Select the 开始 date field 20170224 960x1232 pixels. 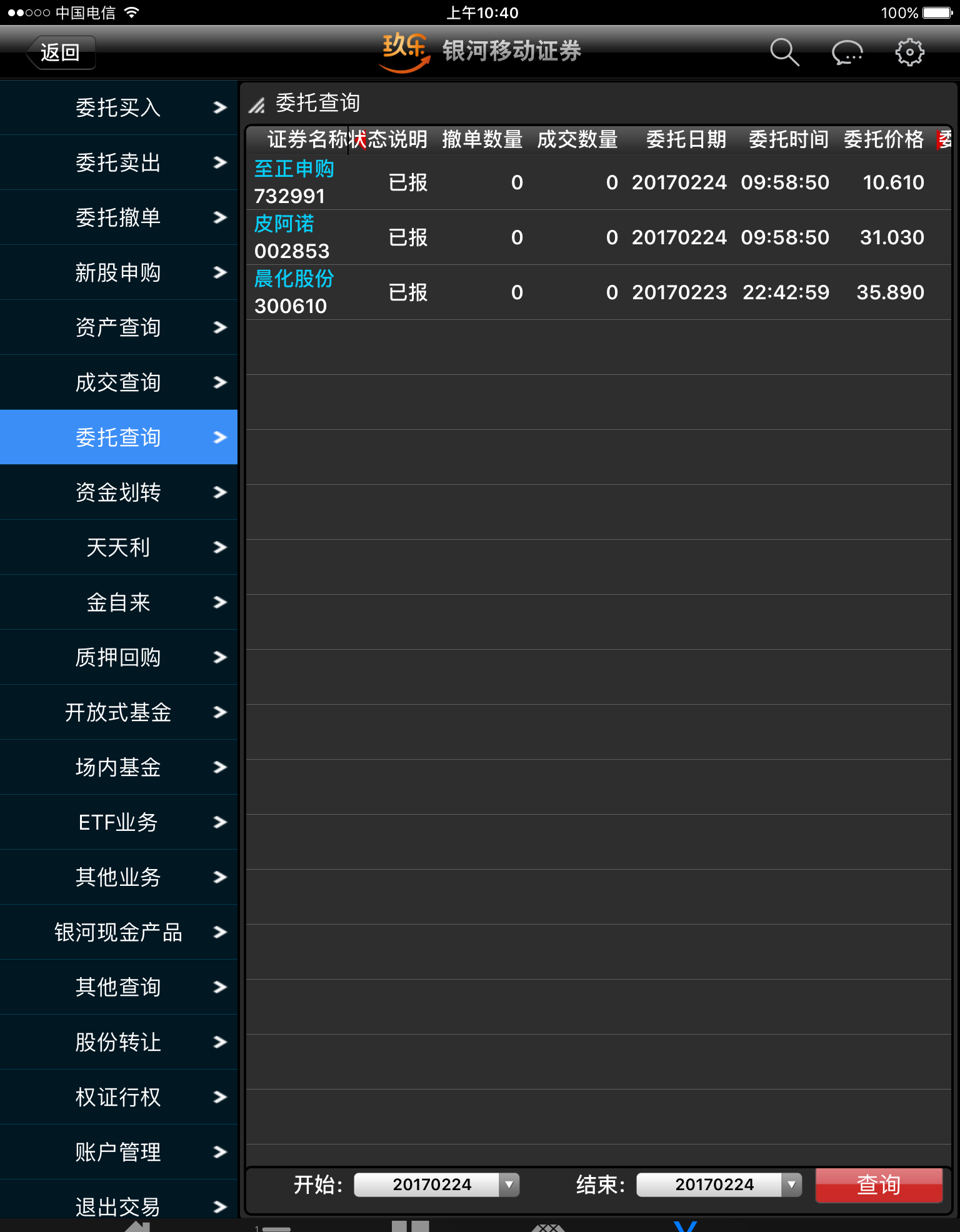pos(436,1185)
